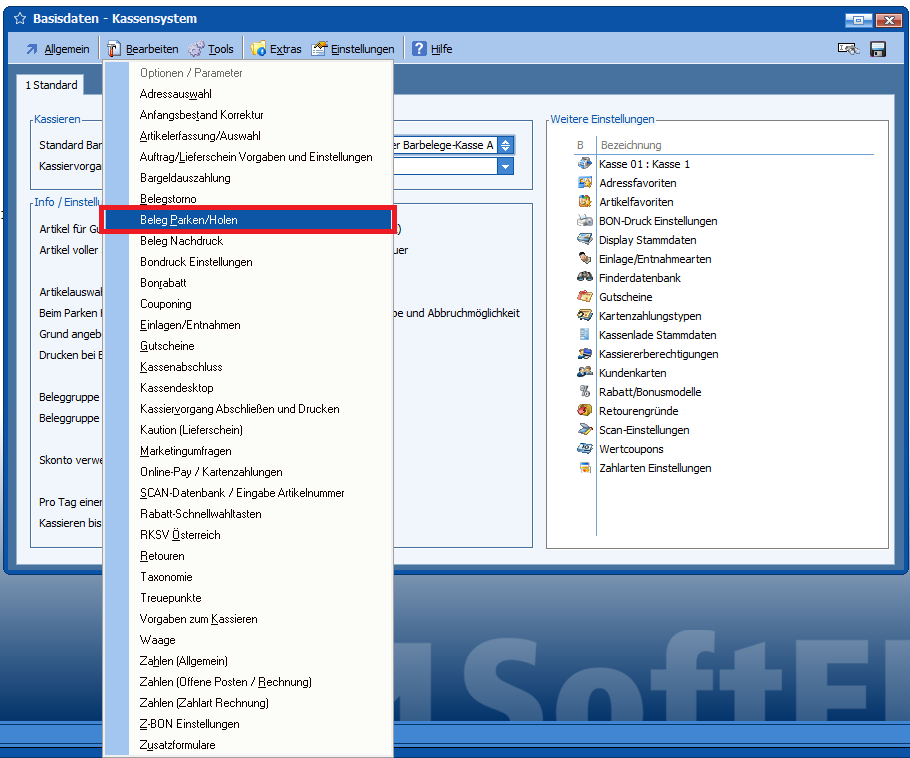
Task: Click the printer icon for BON-Druck Einstellungen
Action: tap(585, 220)
